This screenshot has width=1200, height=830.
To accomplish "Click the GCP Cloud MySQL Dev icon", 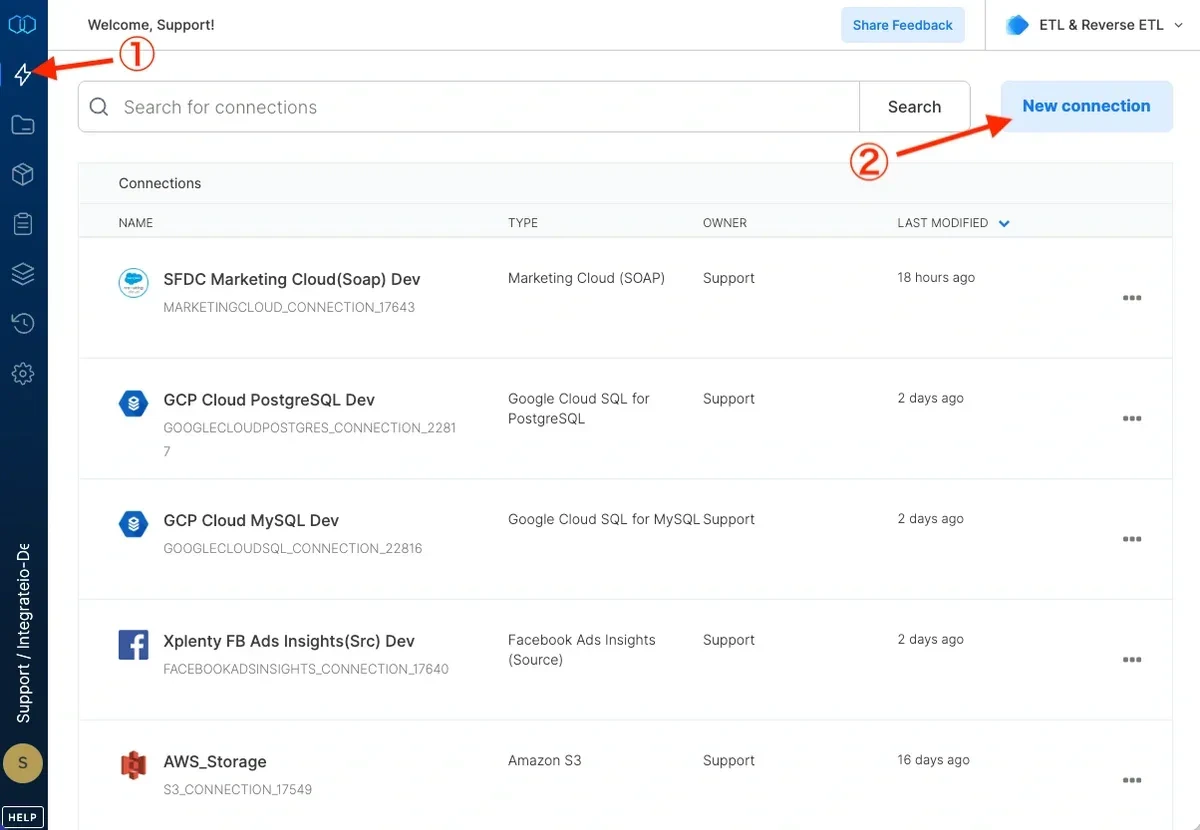I will point(133,524).
